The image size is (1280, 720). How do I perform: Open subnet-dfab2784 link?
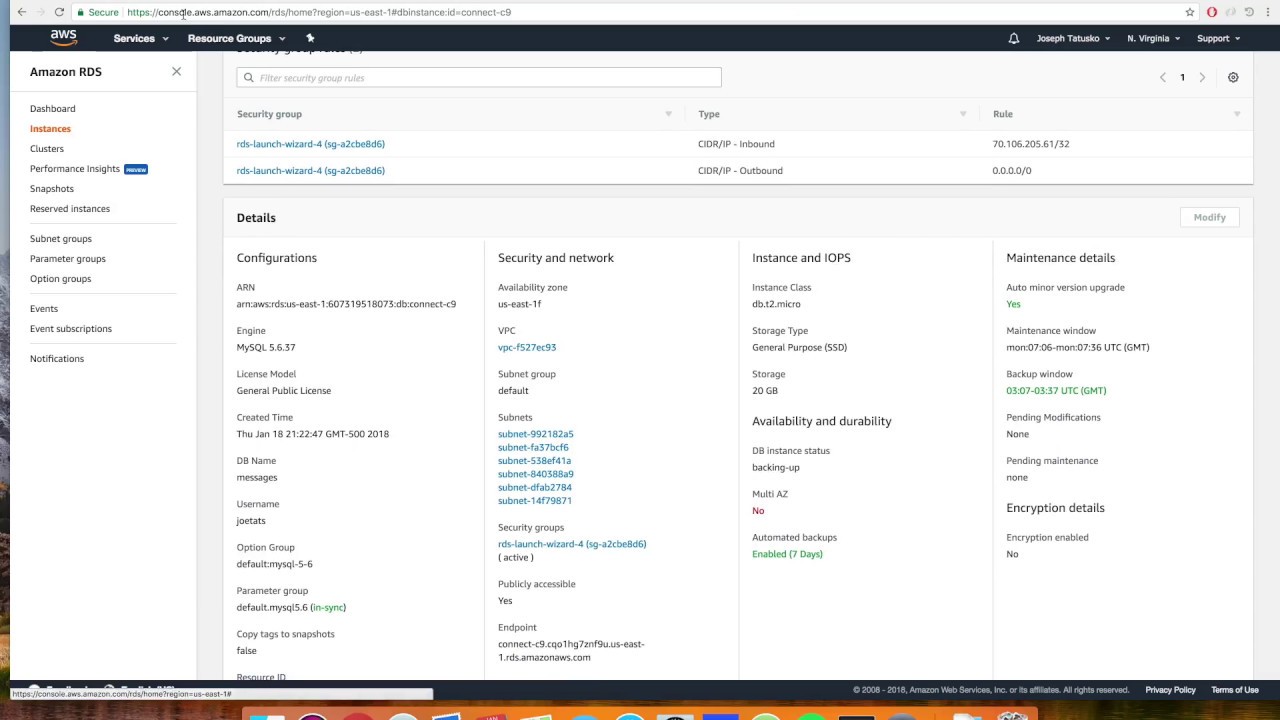[x=535, y=487]
